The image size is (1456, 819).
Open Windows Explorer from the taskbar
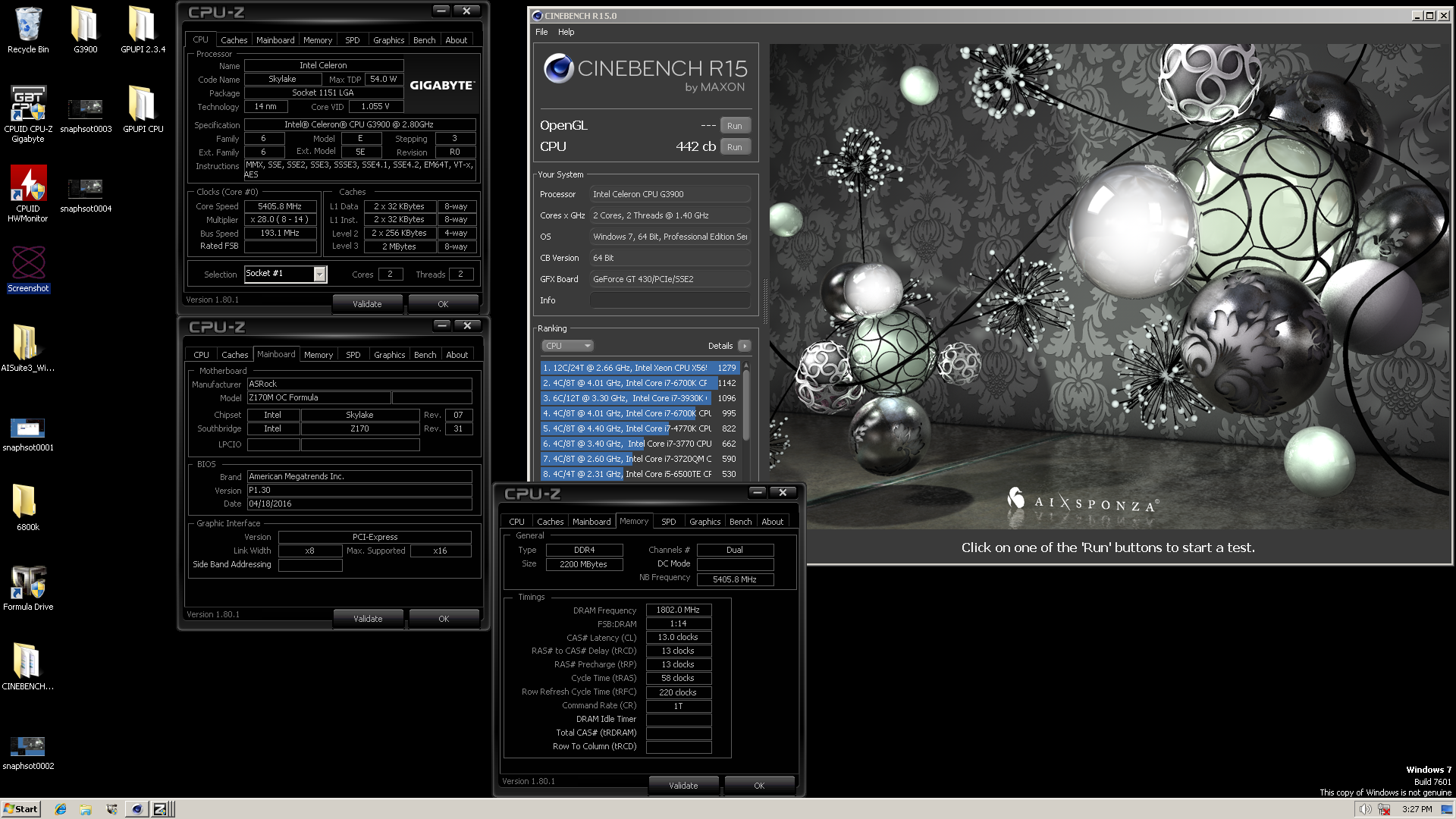click(86, 809)
